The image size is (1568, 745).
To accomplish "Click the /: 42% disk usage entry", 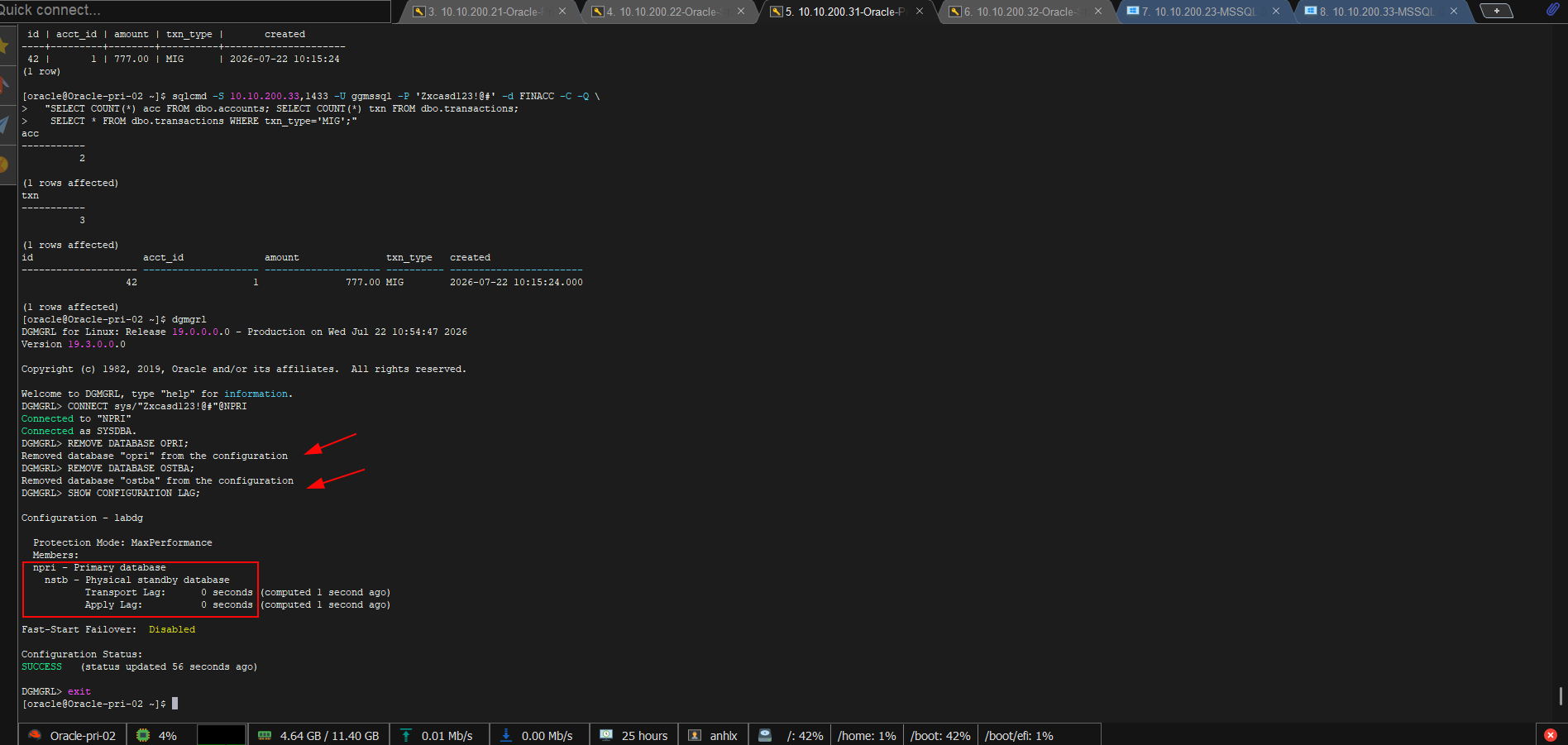I will (805, 736).
